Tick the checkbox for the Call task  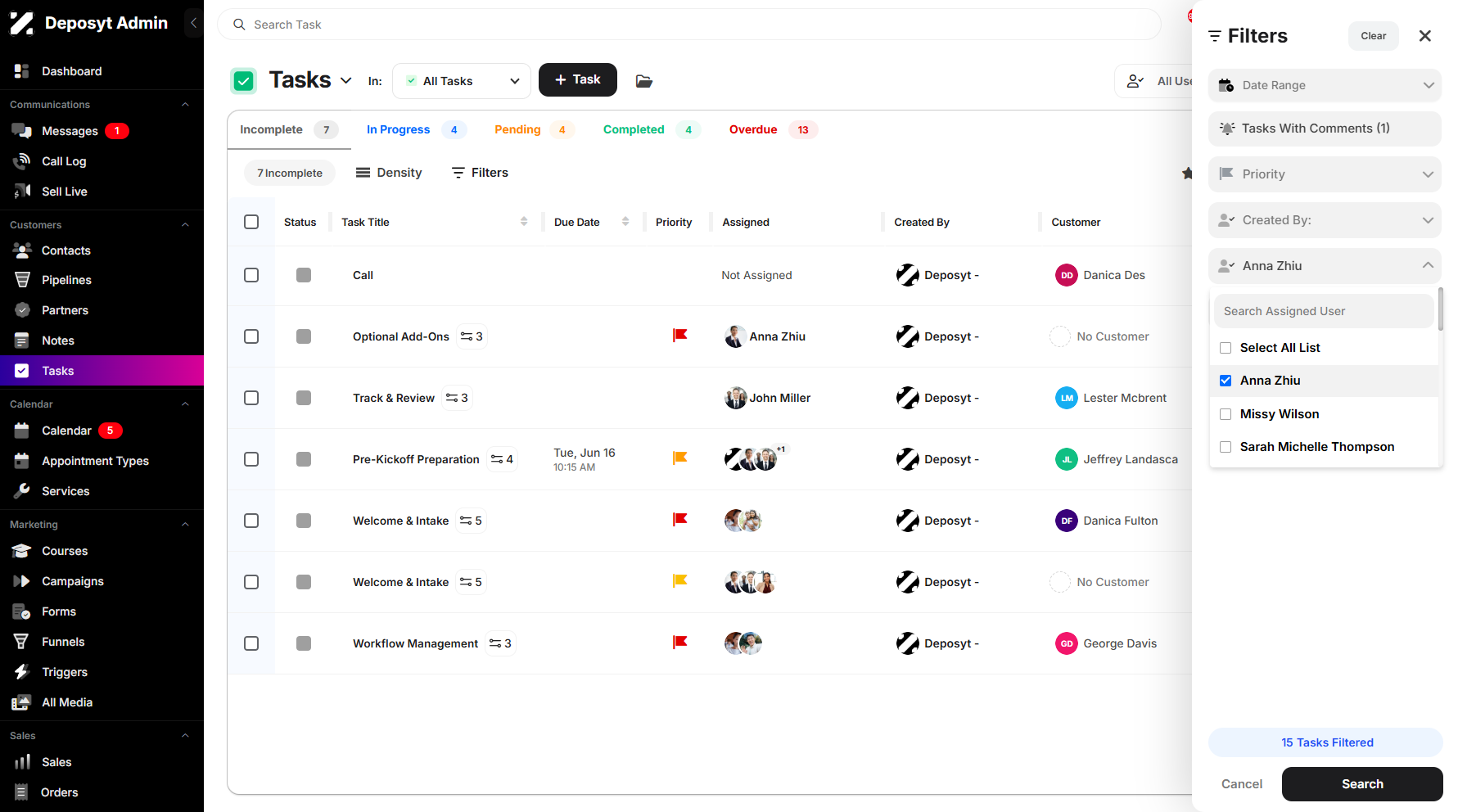(251, 275)
